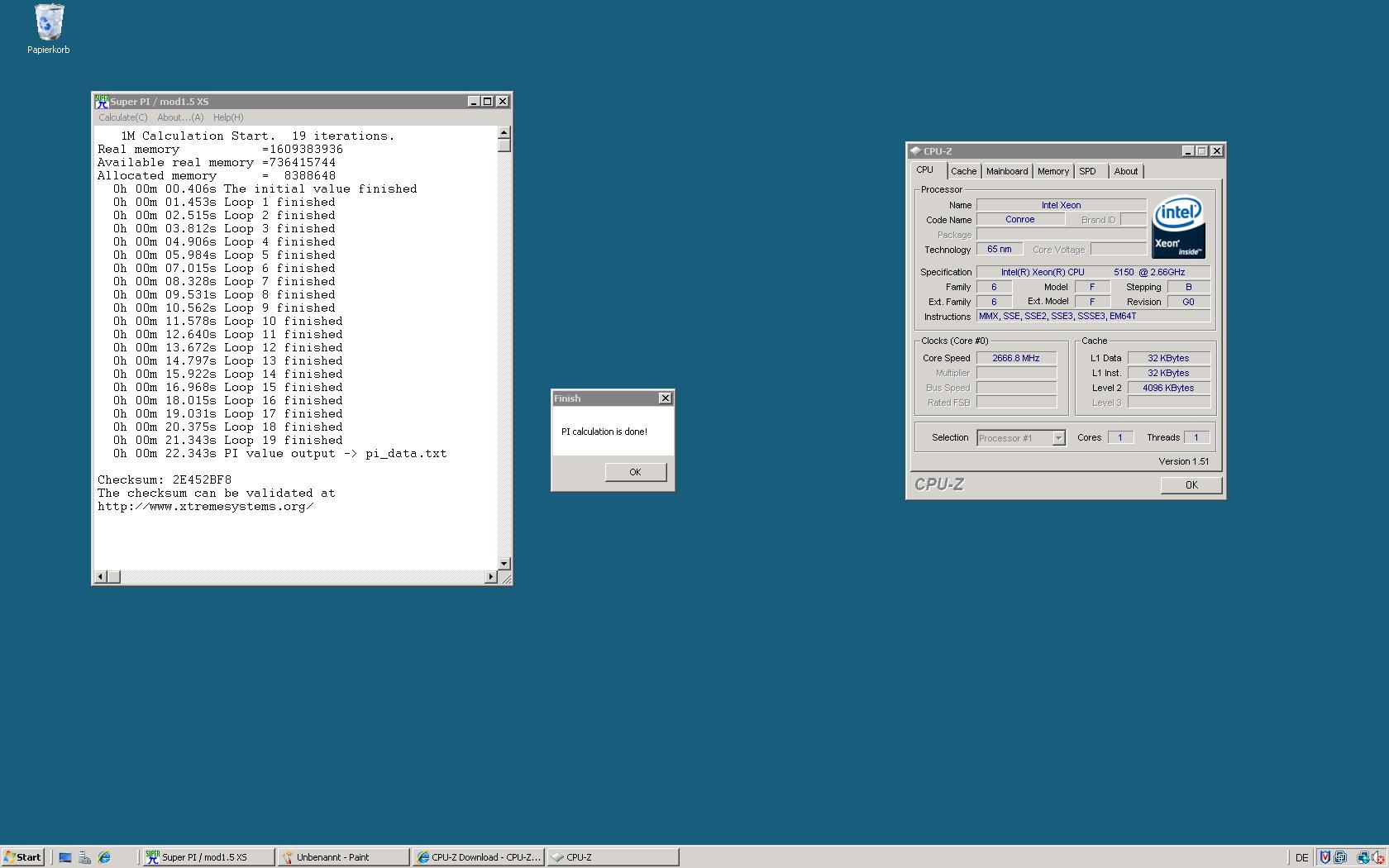The width and height of the screenshot is (1389, 868).
Task: Click Super PI vertical scrollbar down arrow
Action: [x=504, y=564]
